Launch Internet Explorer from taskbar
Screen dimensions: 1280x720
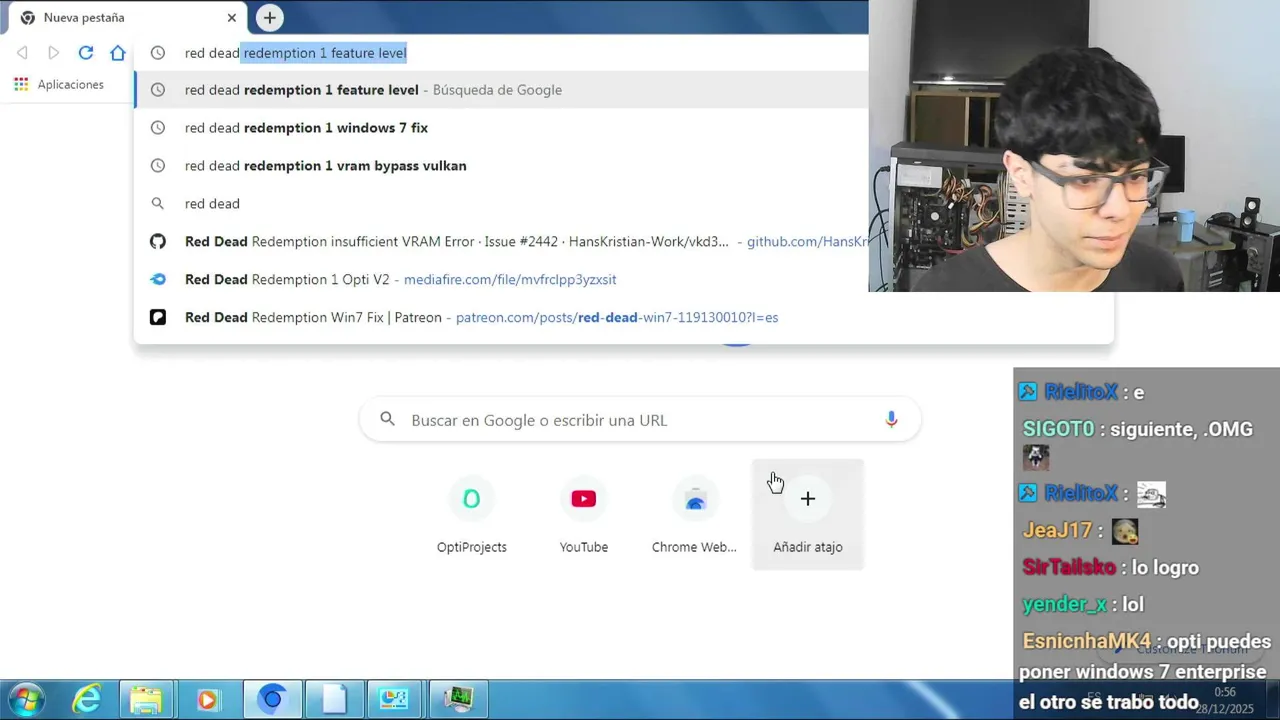[x=87, y=699]
